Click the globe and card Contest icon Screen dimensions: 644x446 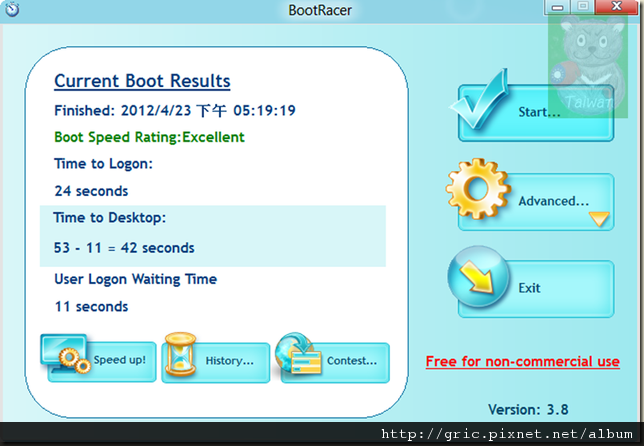[x=298, y=354]
